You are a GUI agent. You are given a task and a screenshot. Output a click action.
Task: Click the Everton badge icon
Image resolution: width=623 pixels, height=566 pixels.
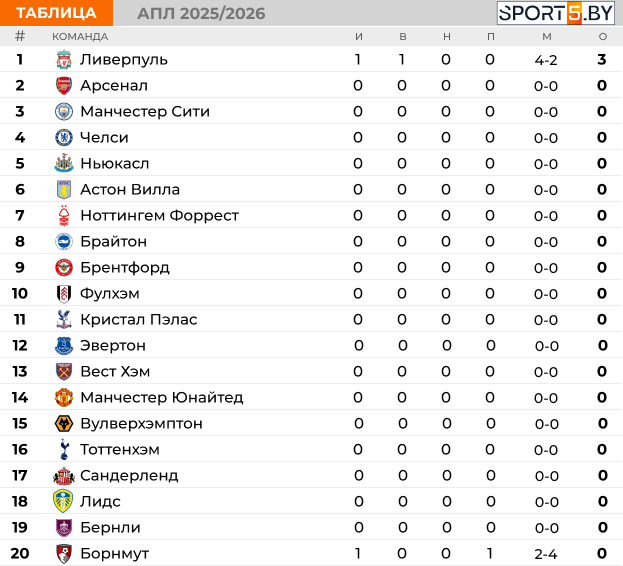click(64, 346)
